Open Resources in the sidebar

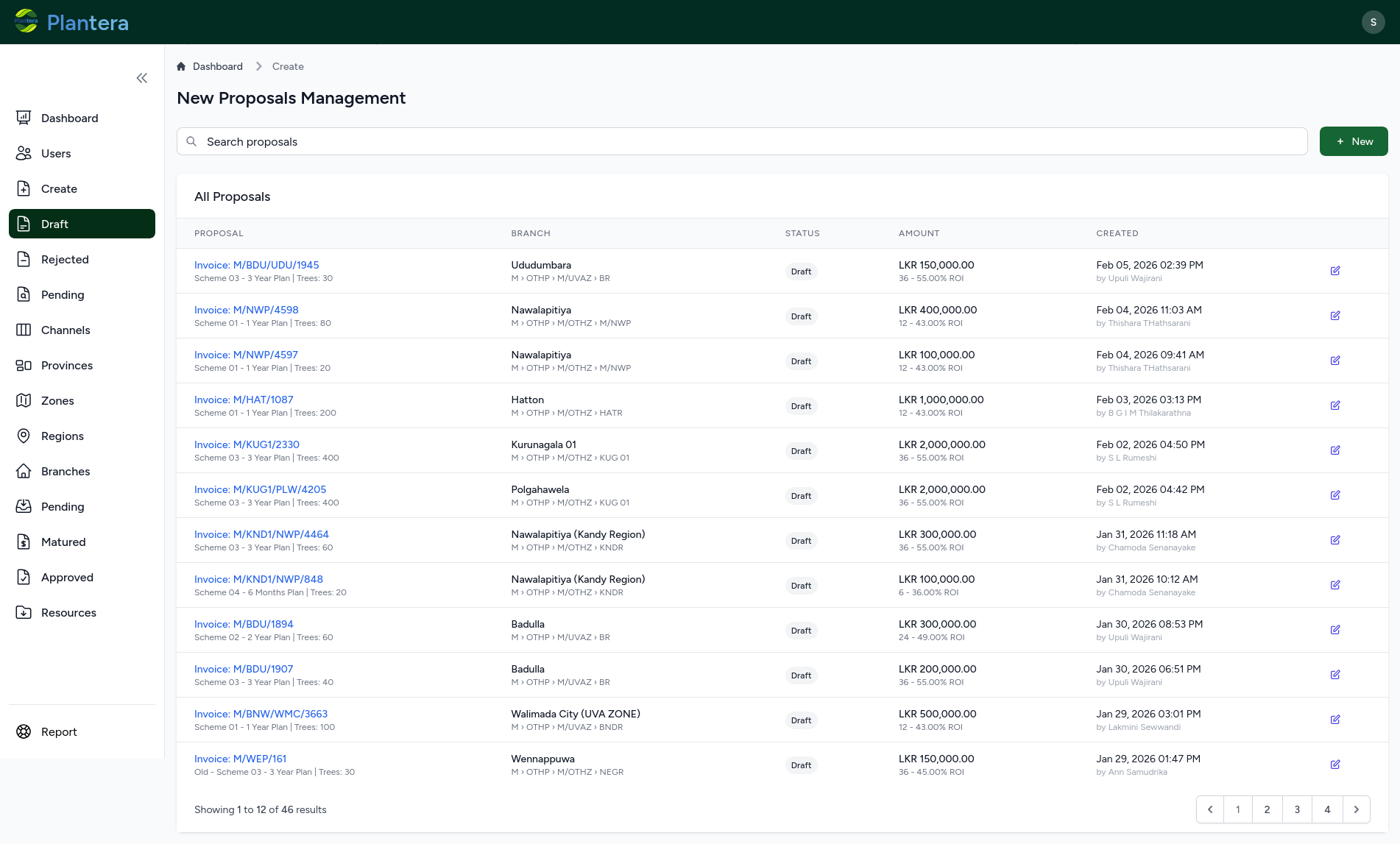tap(68, 612)
